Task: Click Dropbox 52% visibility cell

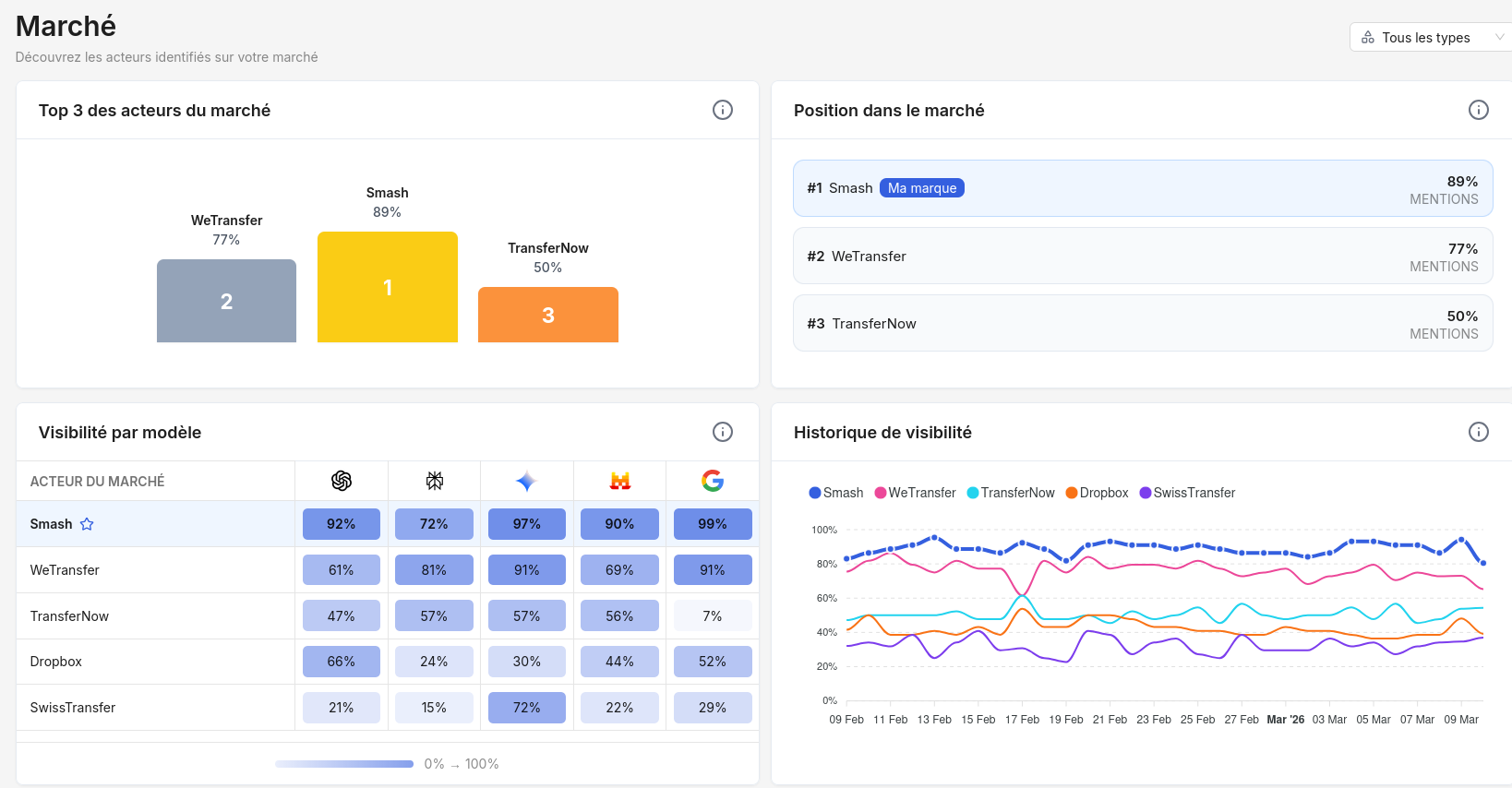Action: pyautogui.click(x=713, y=662)
